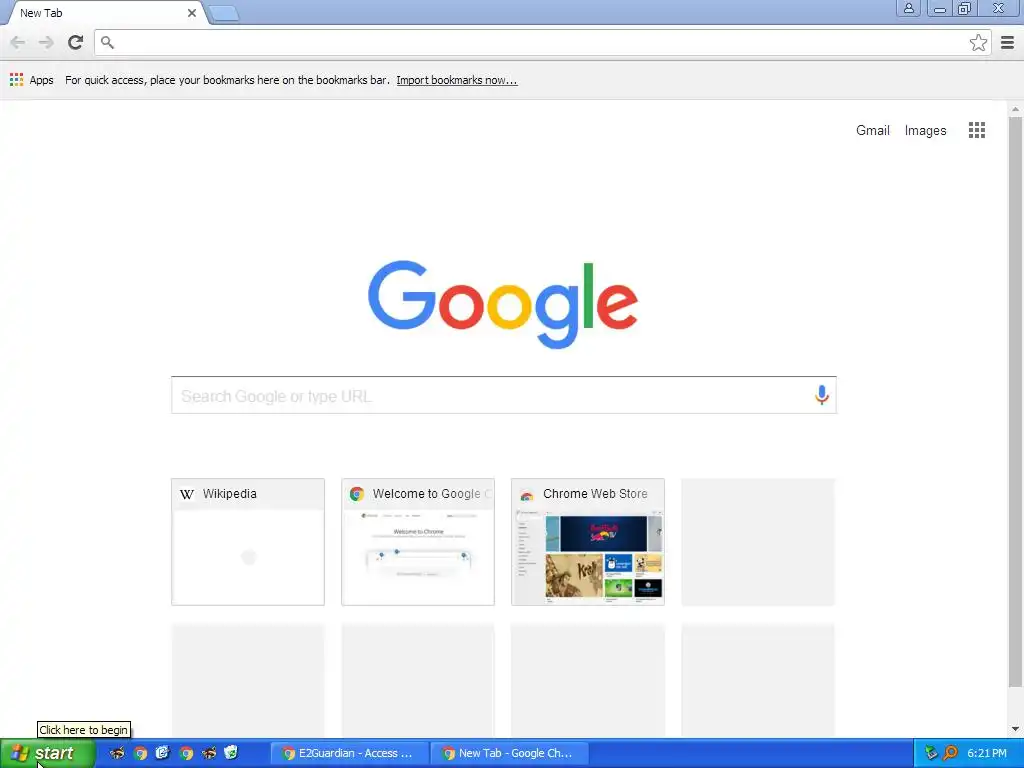Open a new tab with the tab-strip button
The height and width of the screenshot is (768, 1024).
pos(225,13)
